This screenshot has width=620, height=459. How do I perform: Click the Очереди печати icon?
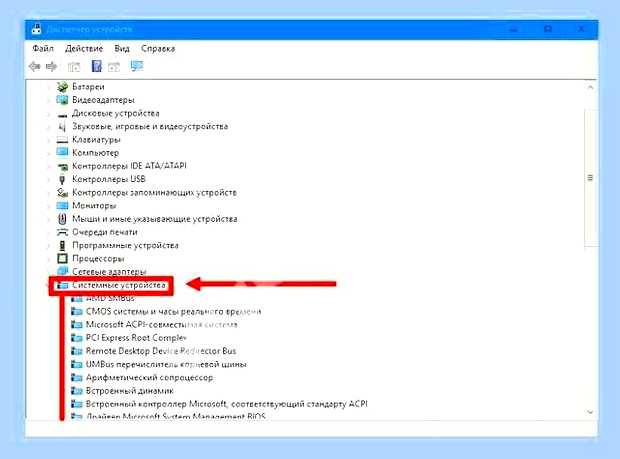pyautogui.click(x=62, y=232)
